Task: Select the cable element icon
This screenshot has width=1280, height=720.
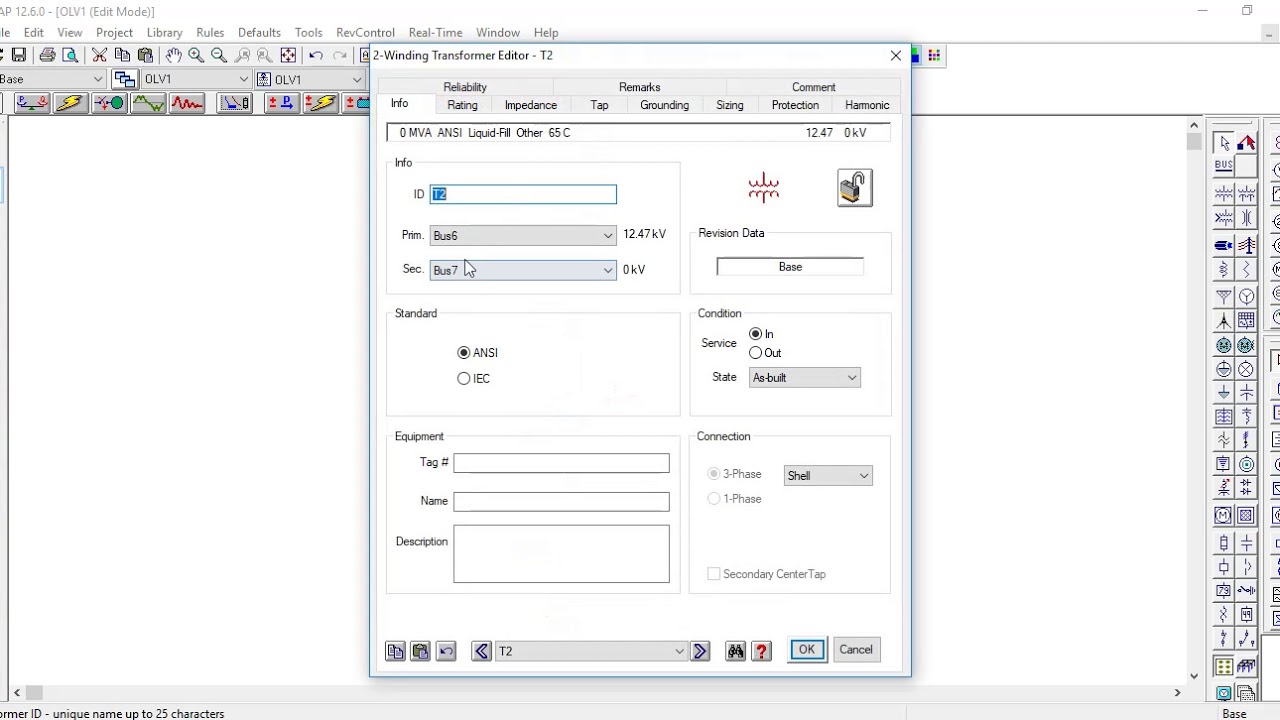Action: pos(1224,245)
